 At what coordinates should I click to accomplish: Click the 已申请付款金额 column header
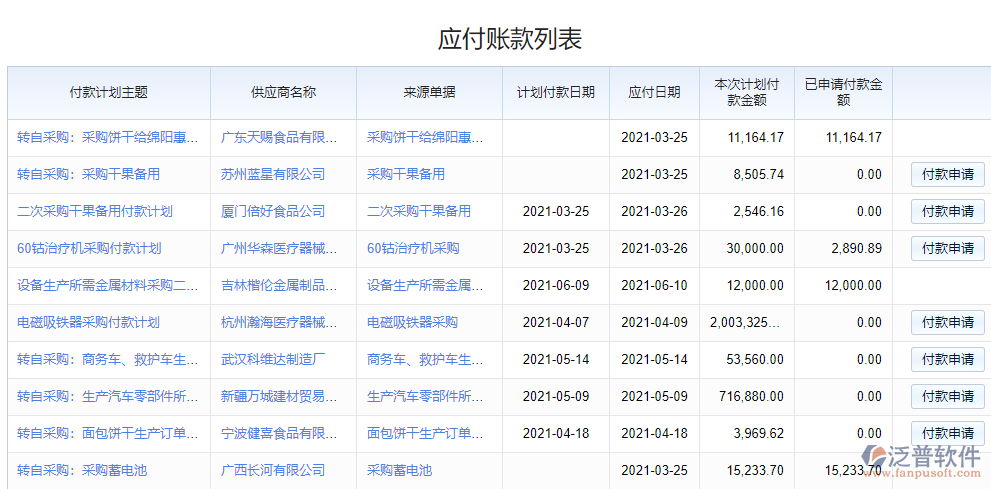843,92
